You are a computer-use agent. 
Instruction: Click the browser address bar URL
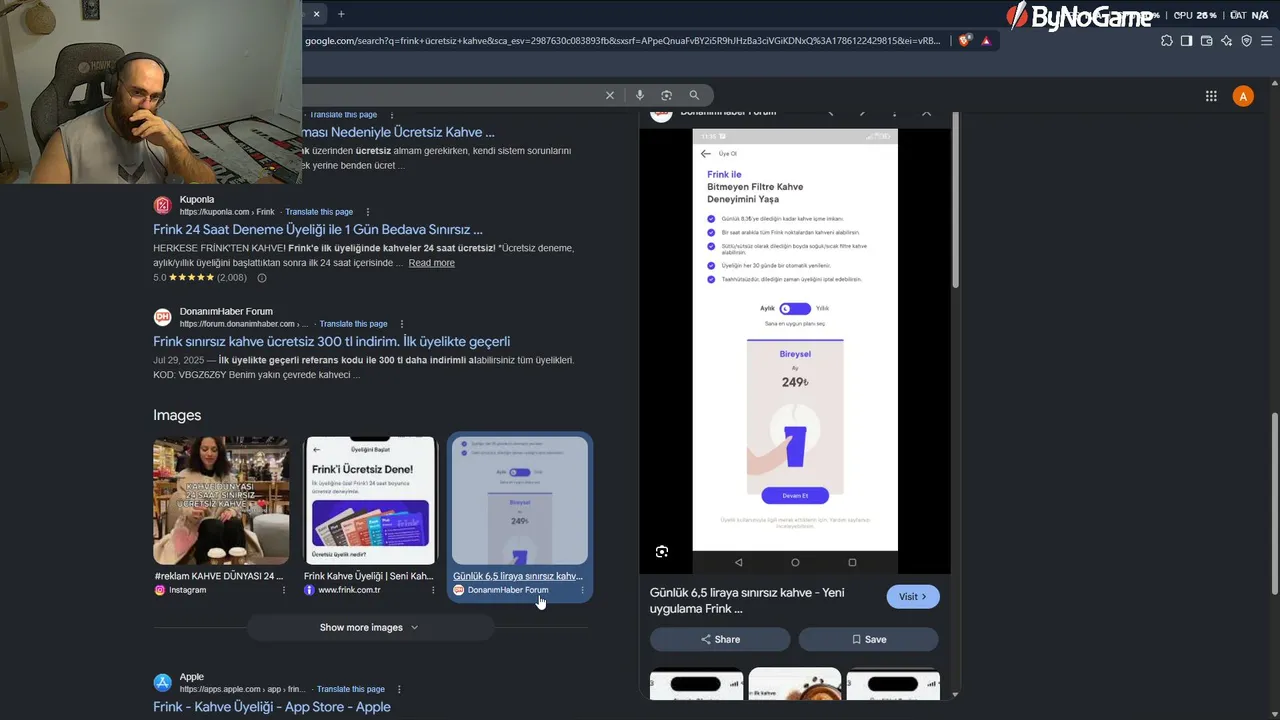tap(622, 41)
